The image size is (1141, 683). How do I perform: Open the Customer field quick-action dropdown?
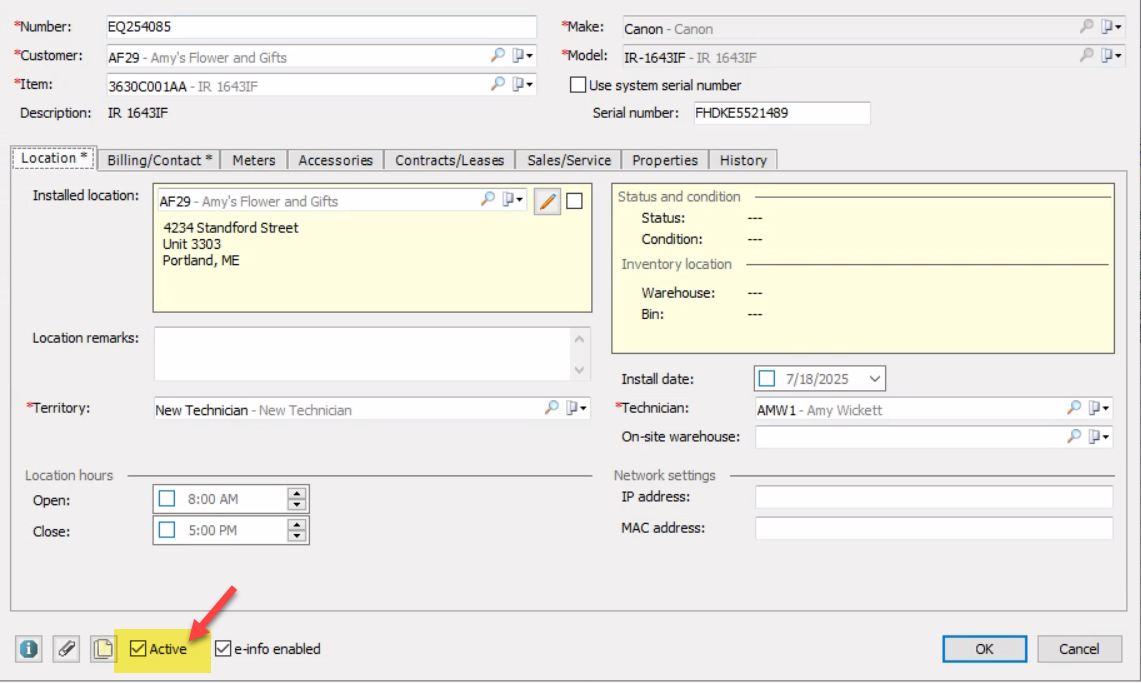coord(522,55)
